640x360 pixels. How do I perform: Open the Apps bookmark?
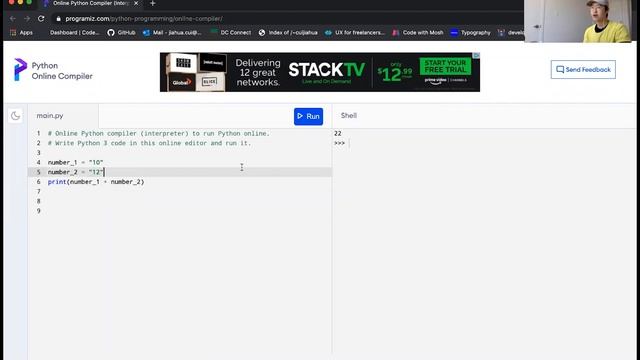21,33
